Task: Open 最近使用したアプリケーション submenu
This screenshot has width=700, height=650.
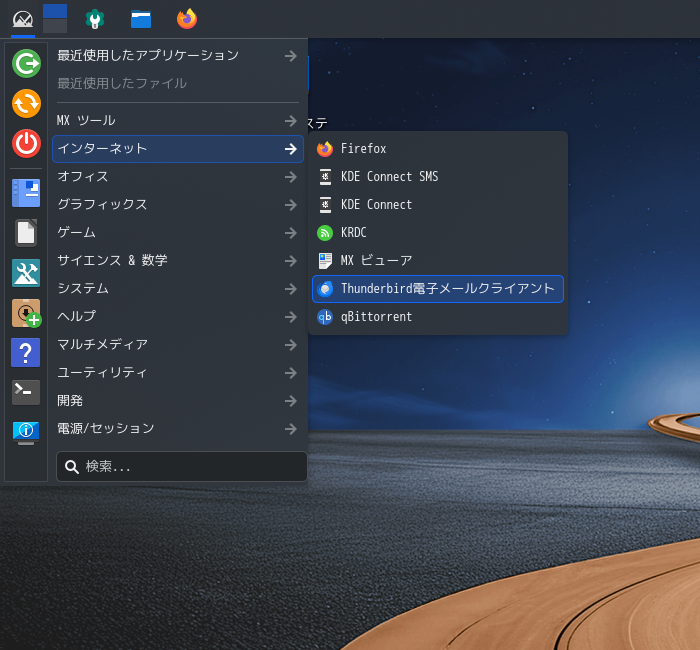Action: pyautogui.click(x=178, y=55)
